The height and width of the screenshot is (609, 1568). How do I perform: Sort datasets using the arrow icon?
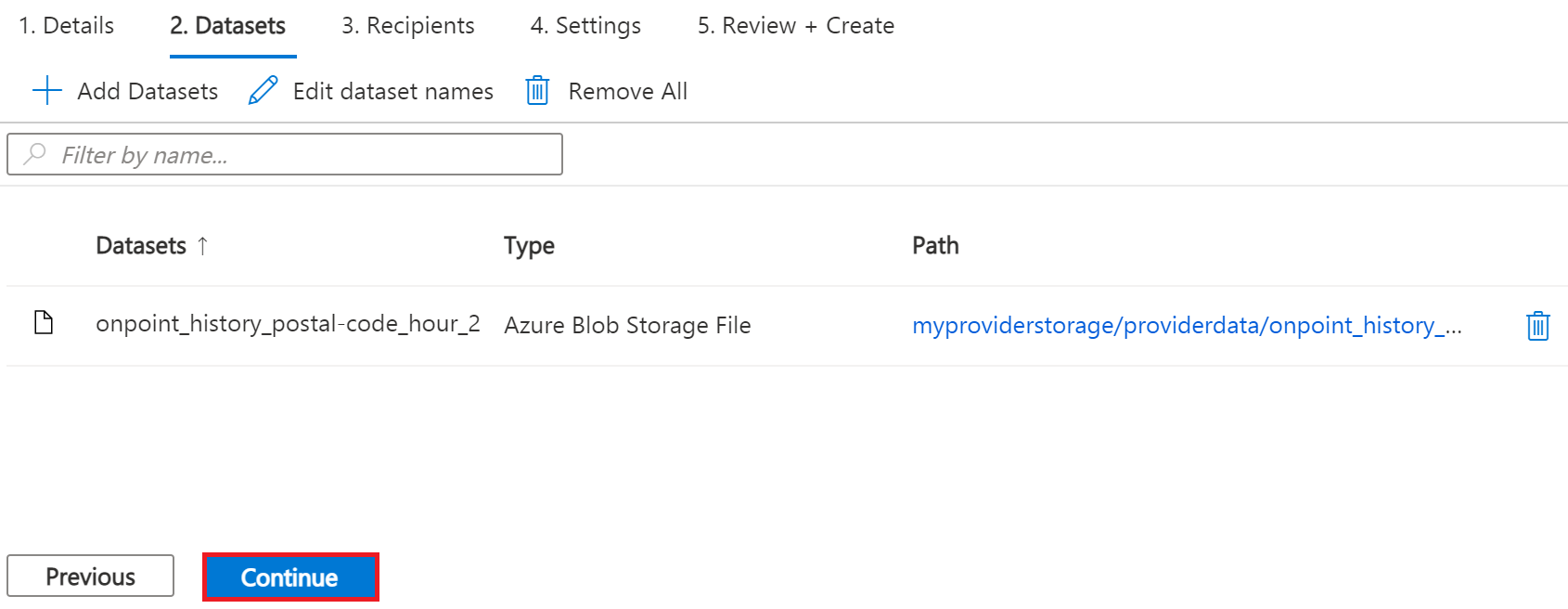[x=202, y=246]
